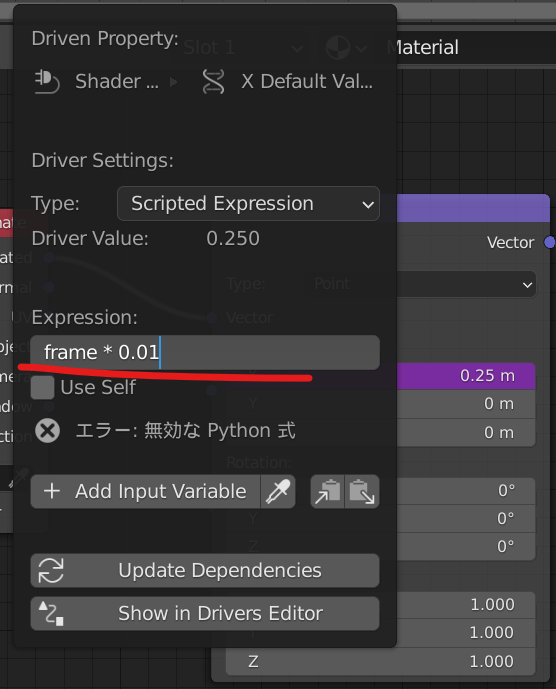Click the X Default Value driver icon
Image resolution: width=556 pixels, height=689 pixels.
tap(214, 82)
